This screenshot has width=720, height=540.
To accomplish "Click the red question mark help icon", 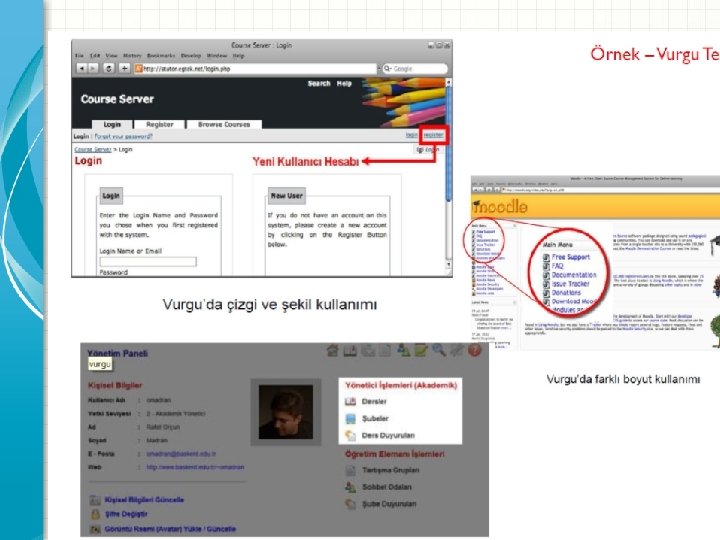I will 475,350.
